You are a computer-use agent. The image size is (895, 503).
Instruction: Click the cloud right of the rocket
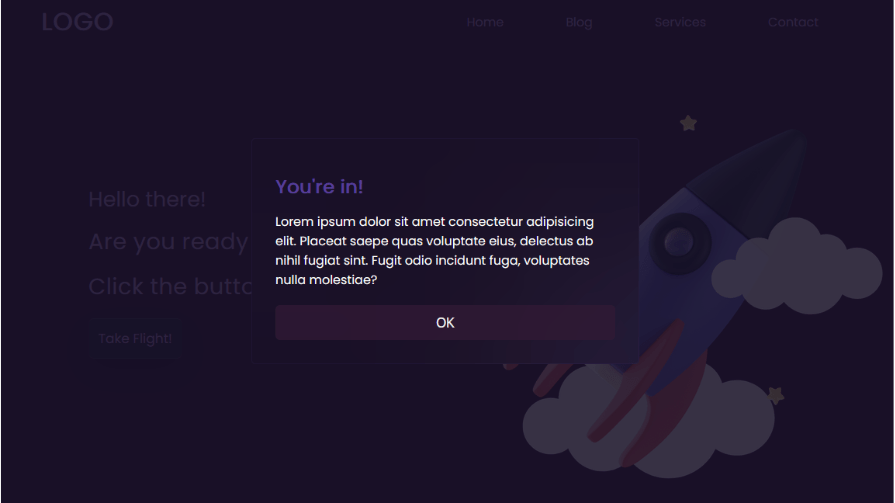pos(797,267)
